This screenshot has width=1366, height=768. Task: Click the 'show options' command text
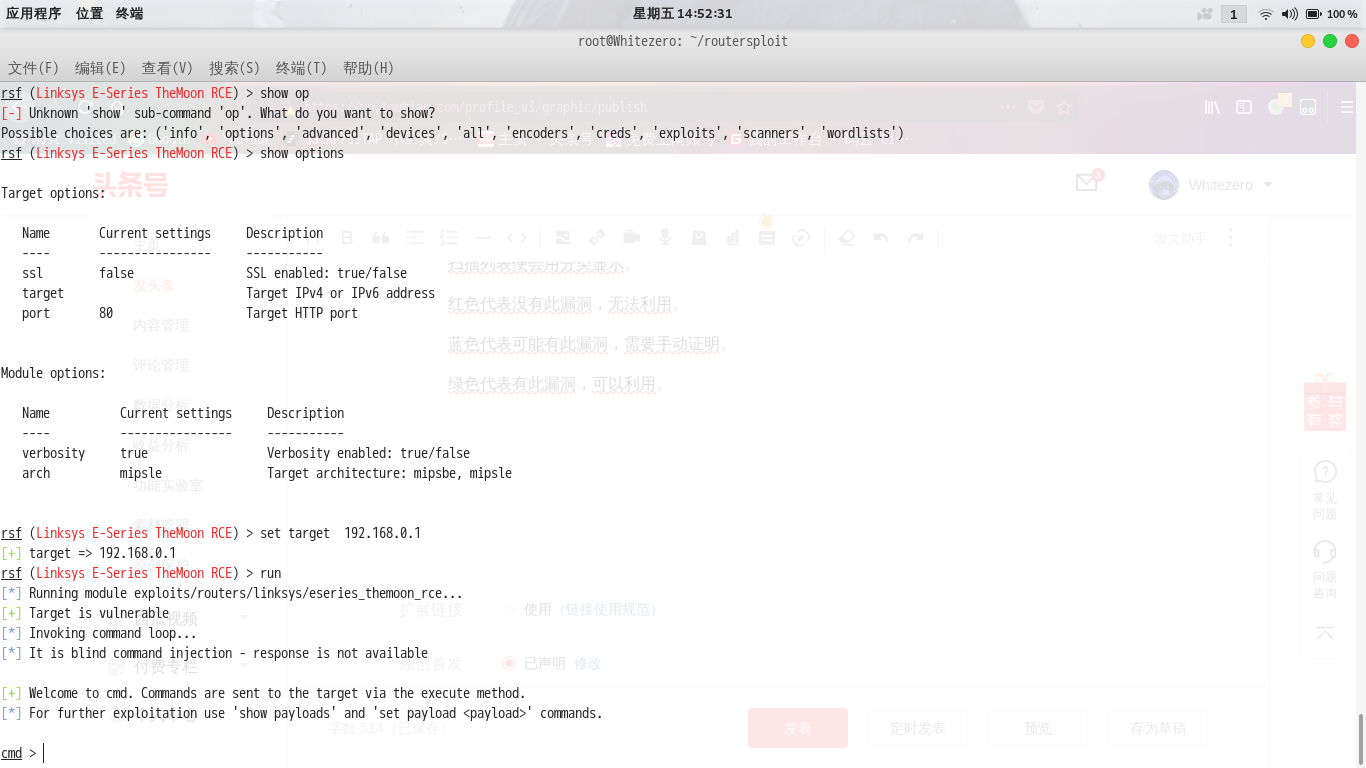coord(302,153)
